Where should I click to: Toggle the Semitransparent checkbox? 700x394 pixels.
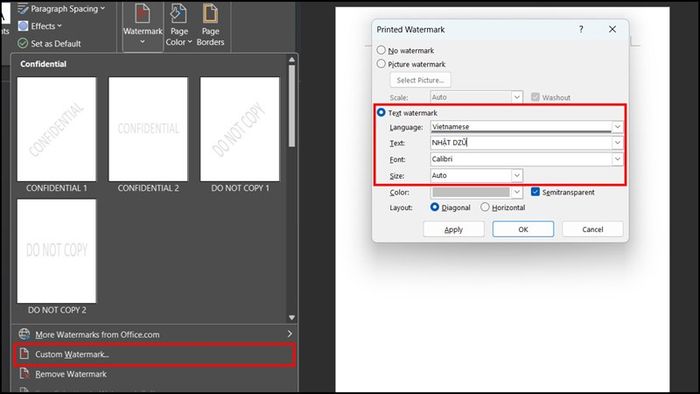pos(535,192)
